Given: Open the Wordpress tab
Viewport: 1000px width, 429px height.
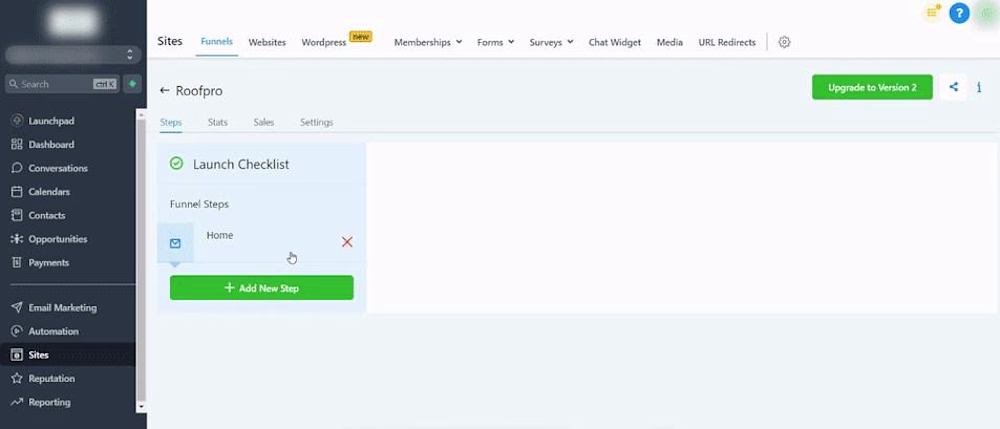Looking at the screenshot, I should tap(324, 42).
